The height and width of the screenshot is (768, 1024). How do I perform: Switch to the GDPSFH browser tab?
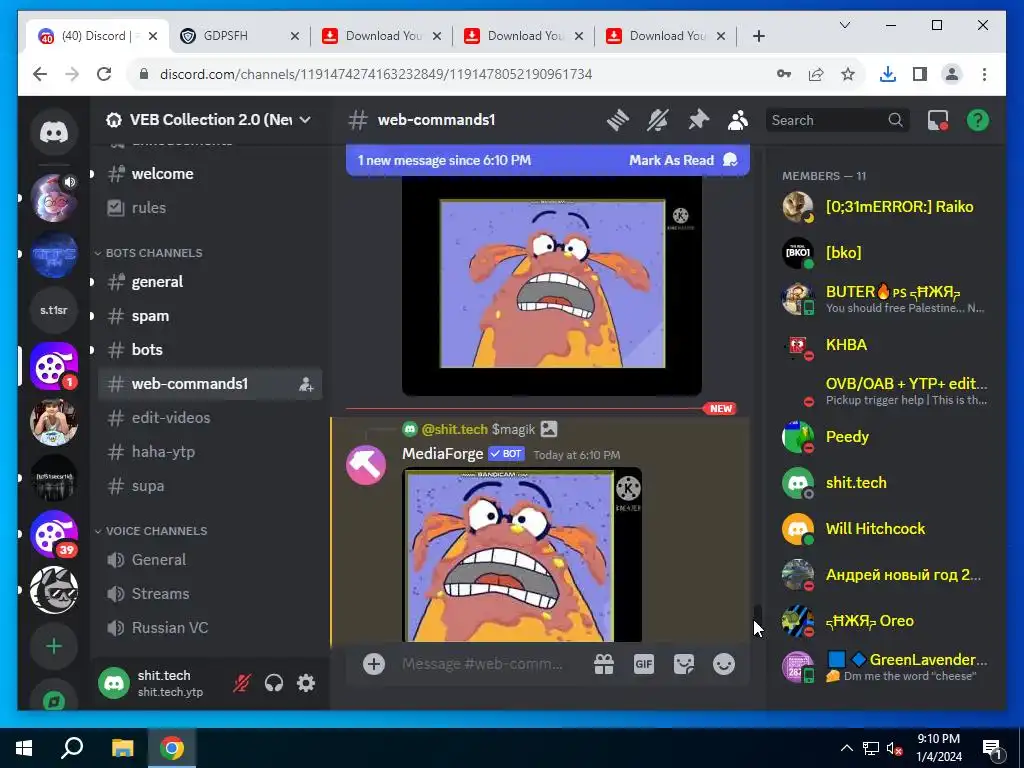(x=240, y=36)
